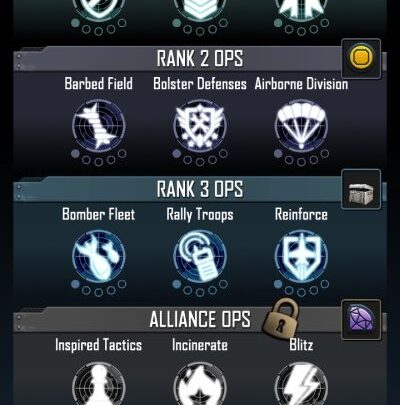Tap the Inspired Tactics chess pawn icon
This screenshot has width=400, height=405.
click(99, 384)
